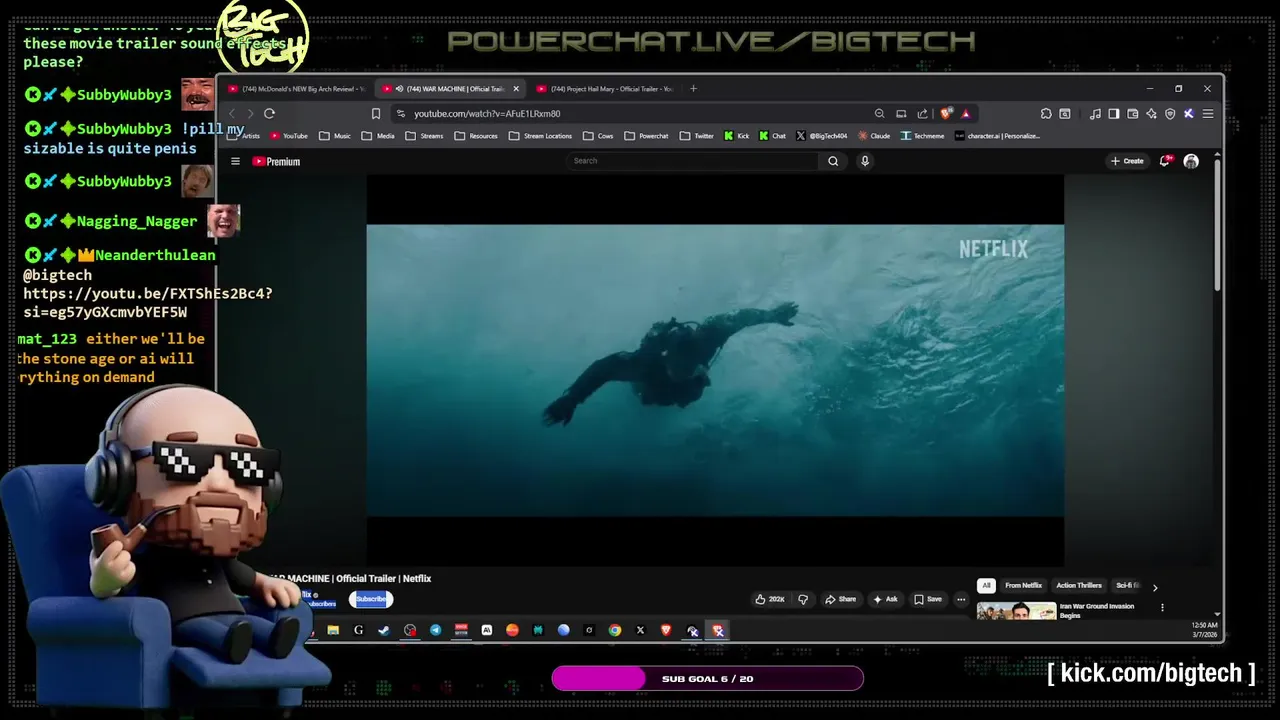Open the Brave Shields lion icon
1280x720 pixels.
(946, 114)
